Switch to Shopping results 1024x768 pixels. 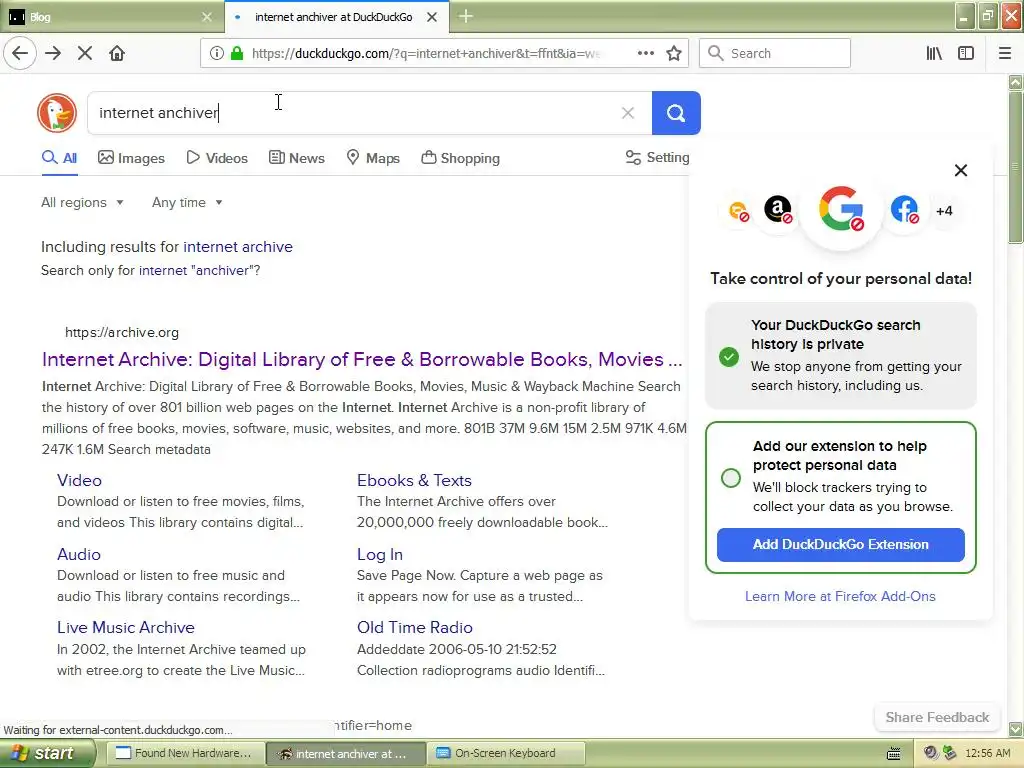coord(460,158)
